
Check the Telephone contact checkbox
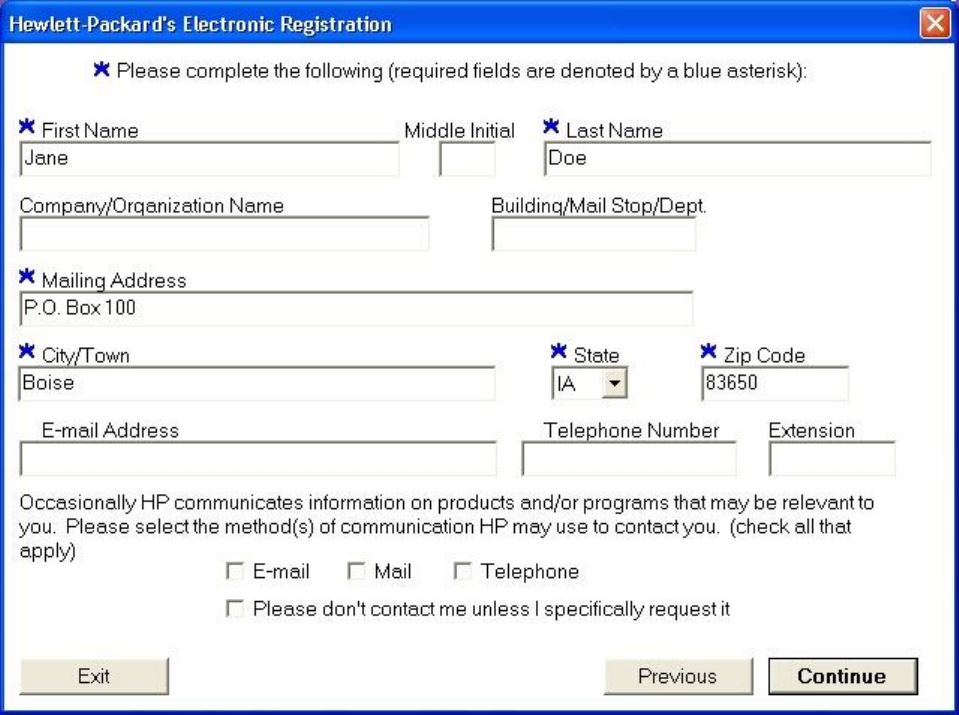pos(463,571)
